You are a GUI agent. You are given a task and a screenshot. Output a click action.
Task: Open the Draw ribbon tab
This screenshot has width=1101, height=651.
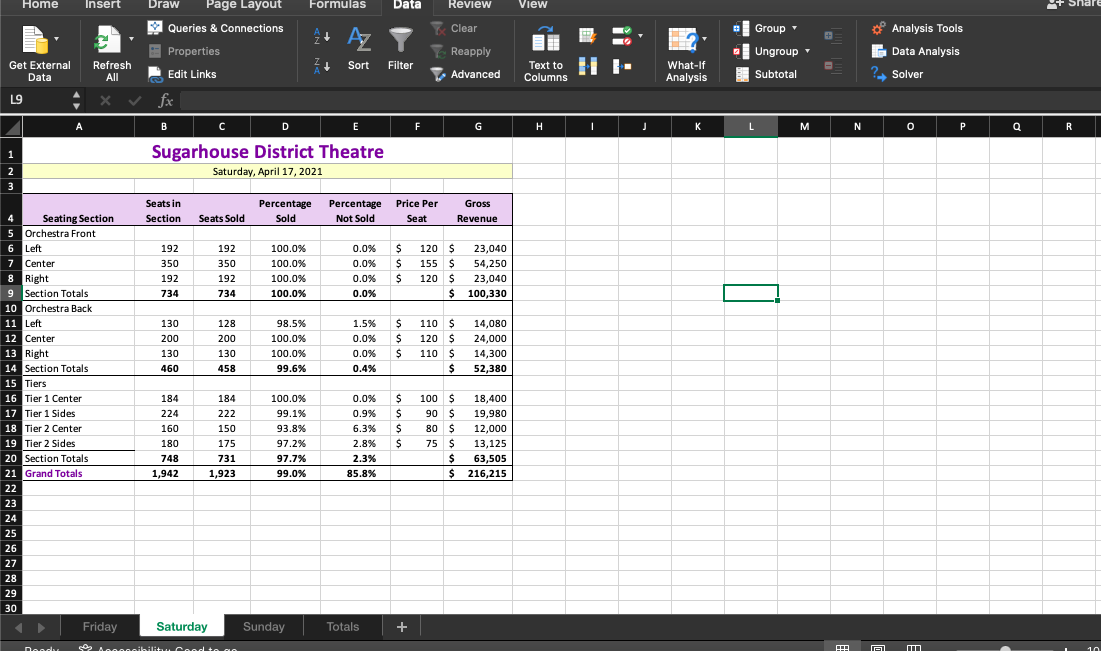pos(164,5)
